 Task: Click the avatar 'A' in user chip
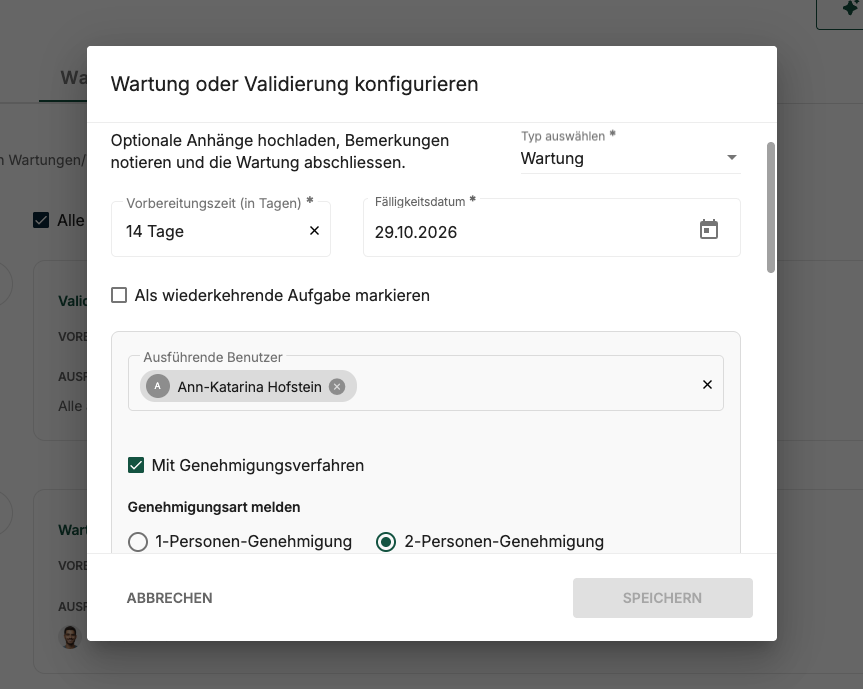pos(157,386)
